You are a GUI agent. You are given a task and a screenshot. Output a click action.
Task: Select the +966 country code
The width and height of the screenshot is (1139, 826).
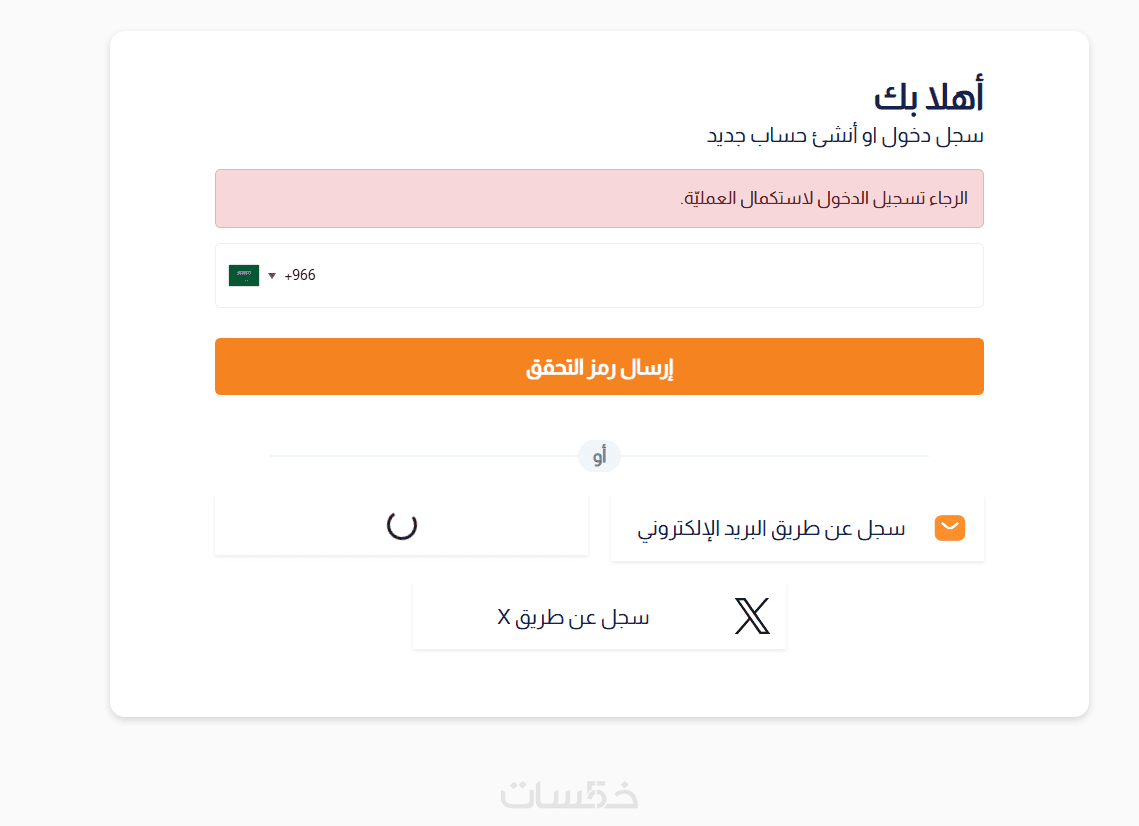point(300,275)
